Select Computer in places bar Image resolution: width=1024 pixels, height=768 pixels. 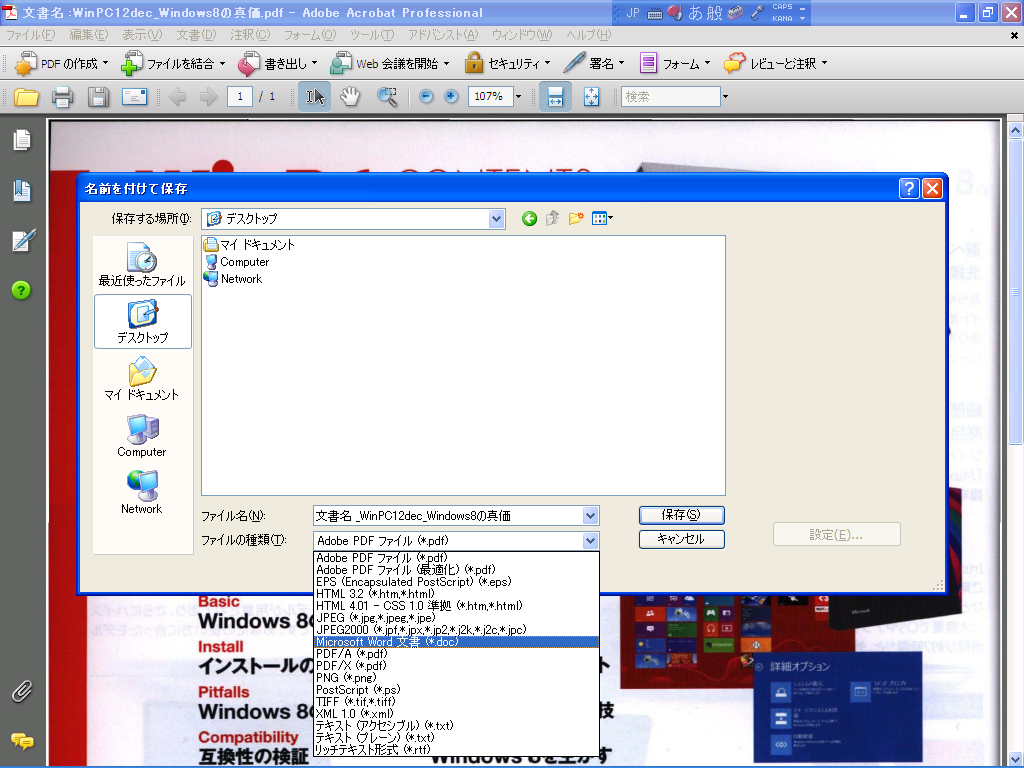coord(142,436)
